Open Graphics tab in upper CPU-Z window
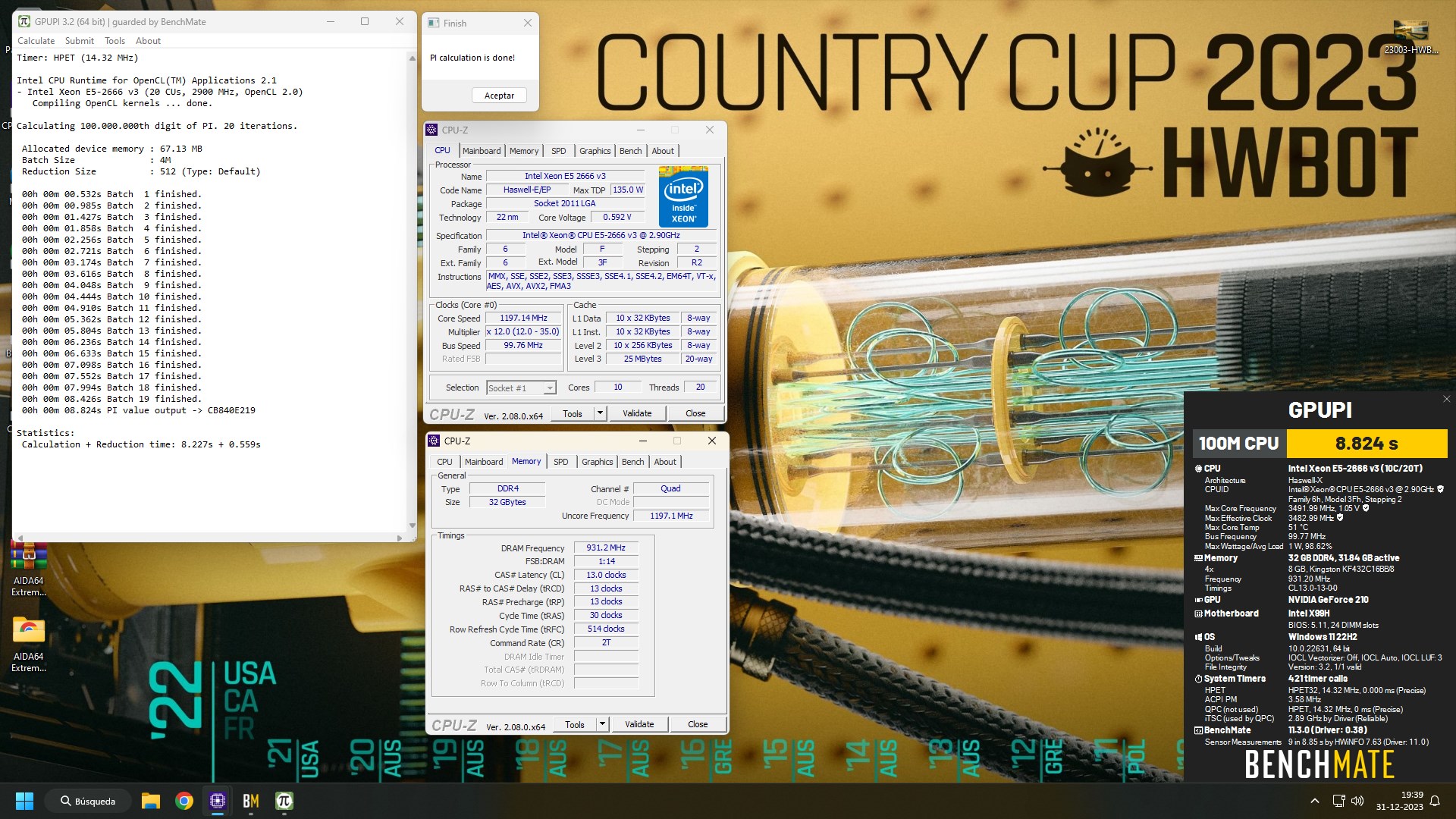The height and width of the screenshot is (819, 1456). point(595,151)
